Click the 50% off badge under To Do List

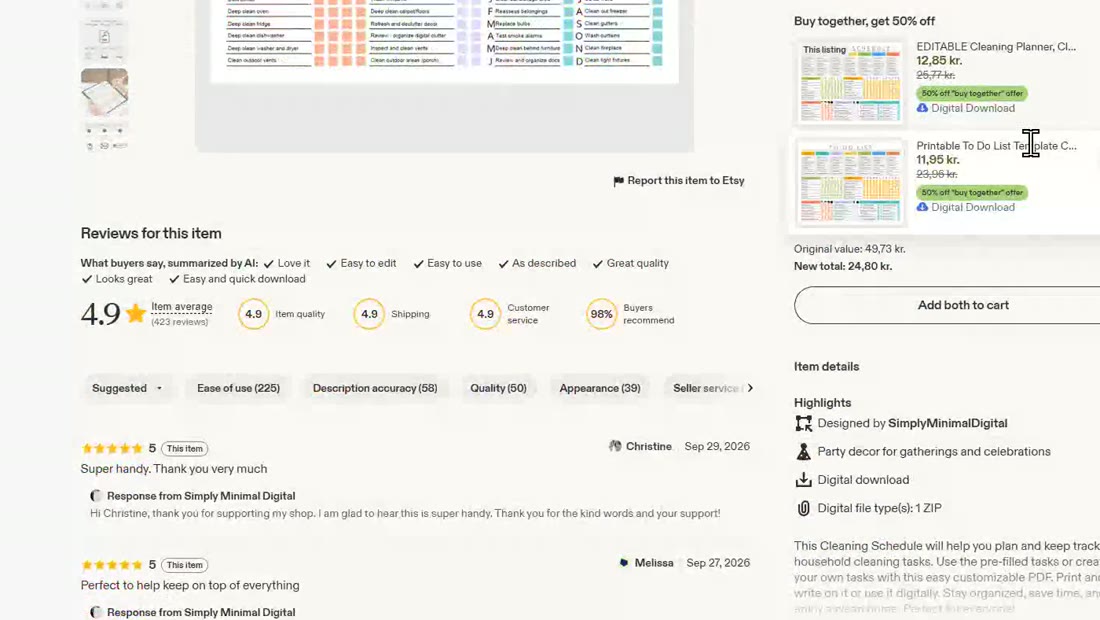972,192
